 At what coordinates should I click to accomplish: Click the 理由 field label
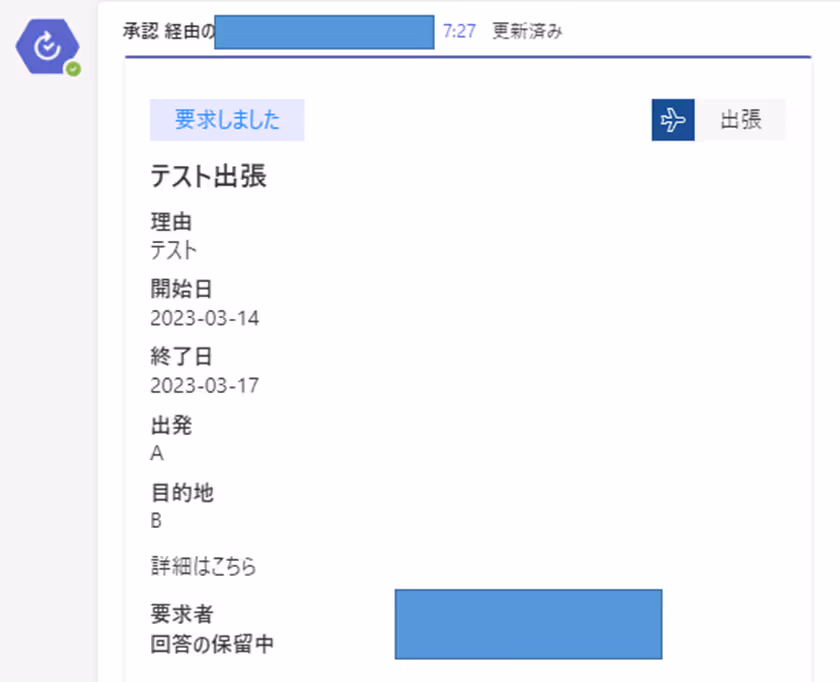(x=171, y=221)
